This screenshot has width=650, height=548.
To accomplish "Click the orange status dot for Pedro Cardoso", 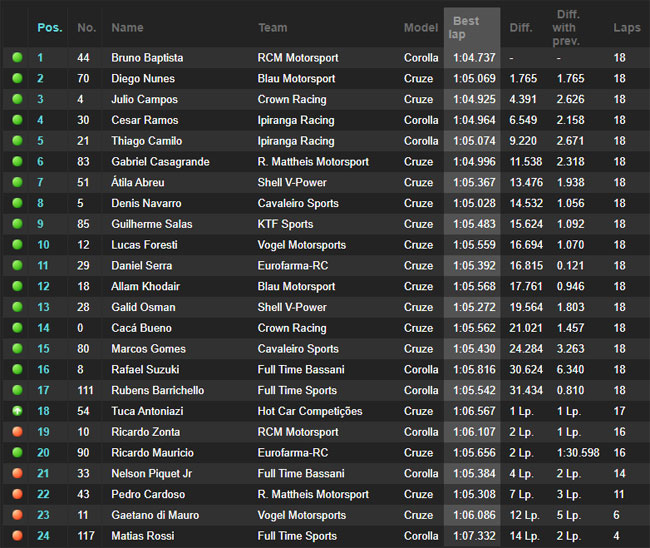I will click(x=17, y=494).
